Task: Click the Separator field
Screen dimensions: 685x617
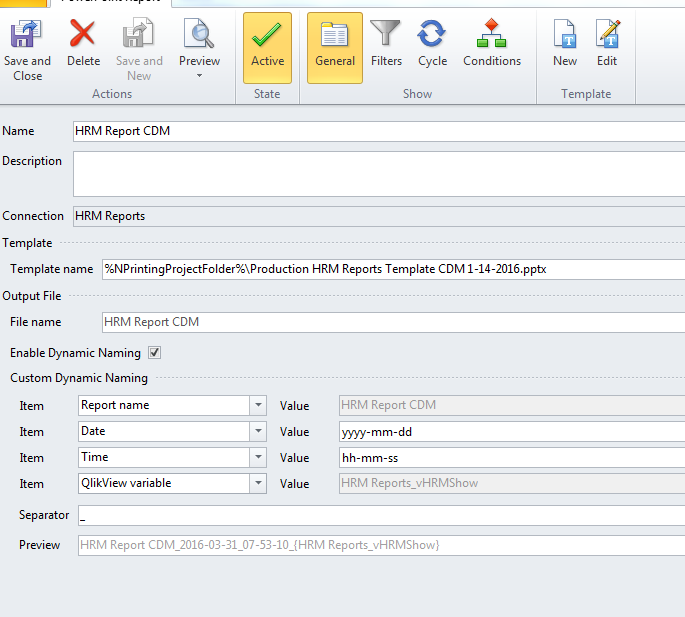Action: click(x=381, y=515)
